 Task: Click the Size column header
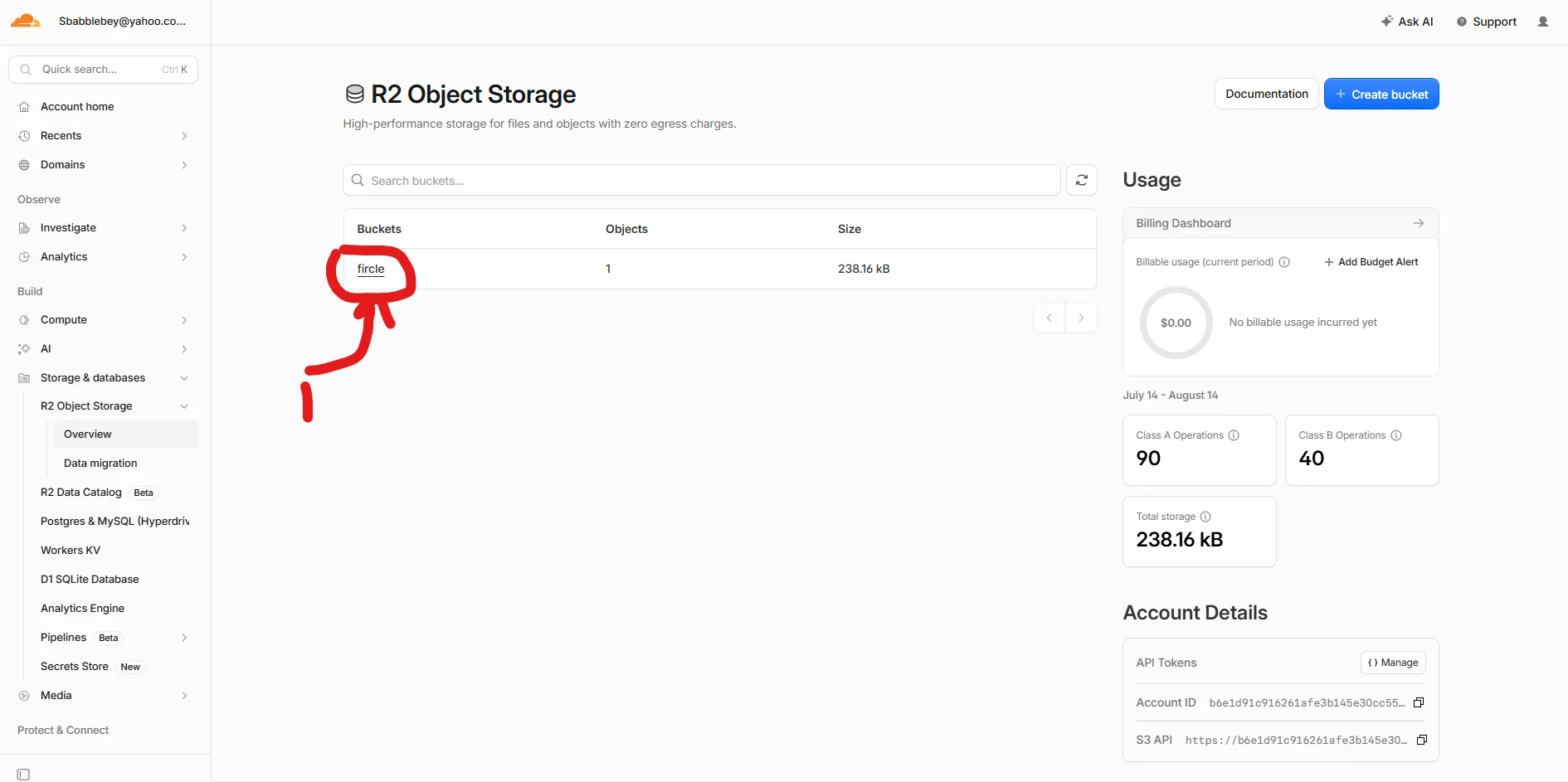point(850,229)
